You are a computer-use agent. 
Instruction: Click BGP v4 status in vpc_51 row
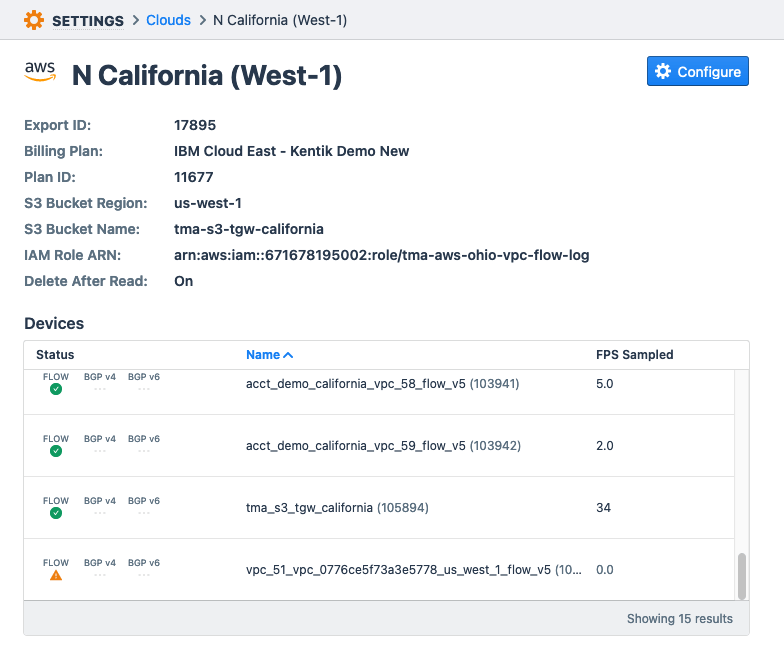coord(100,568)
